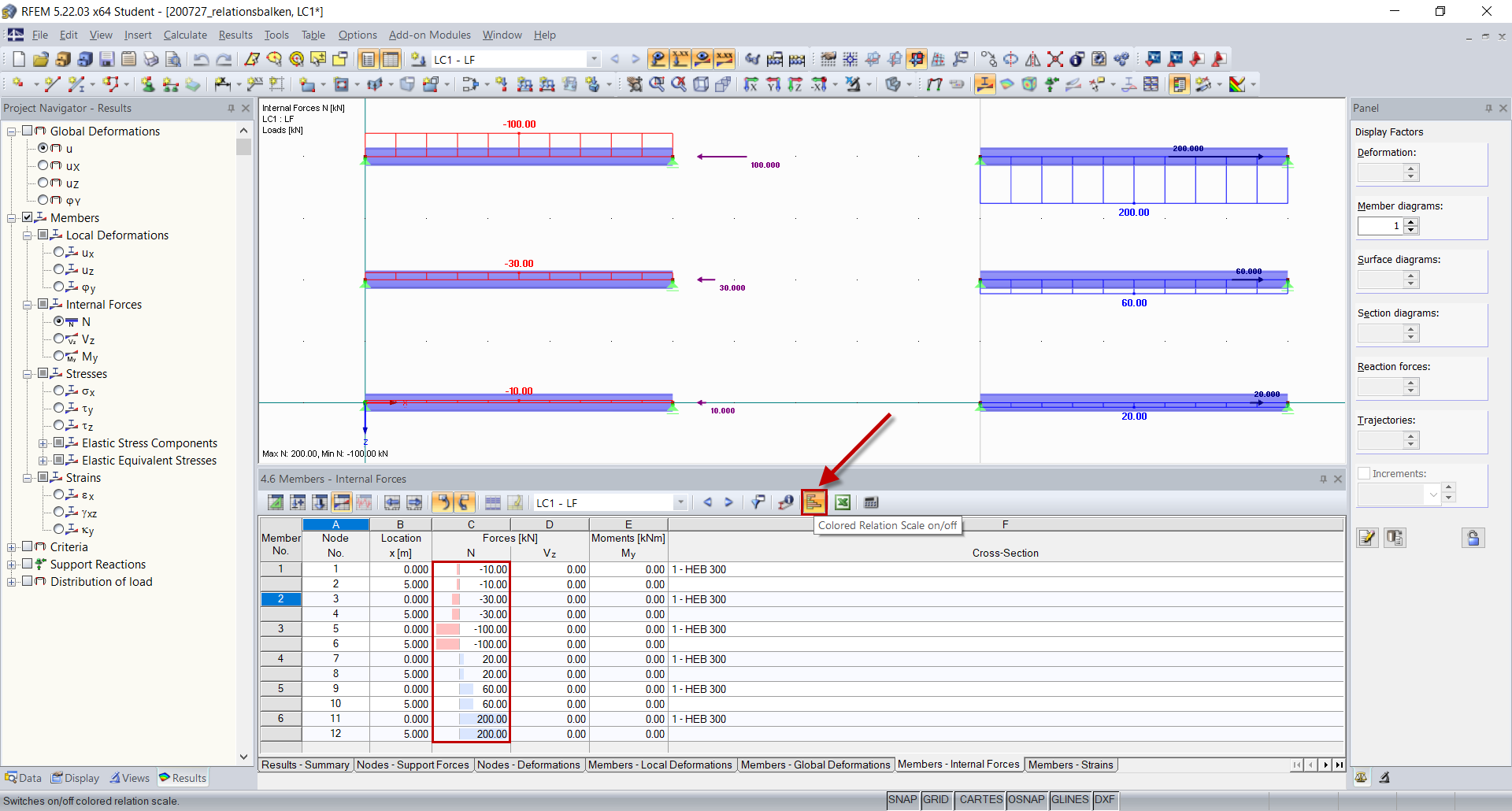Switch navigator to the Display tab
The image size is (1512, 811).
(x=76, y=778)
